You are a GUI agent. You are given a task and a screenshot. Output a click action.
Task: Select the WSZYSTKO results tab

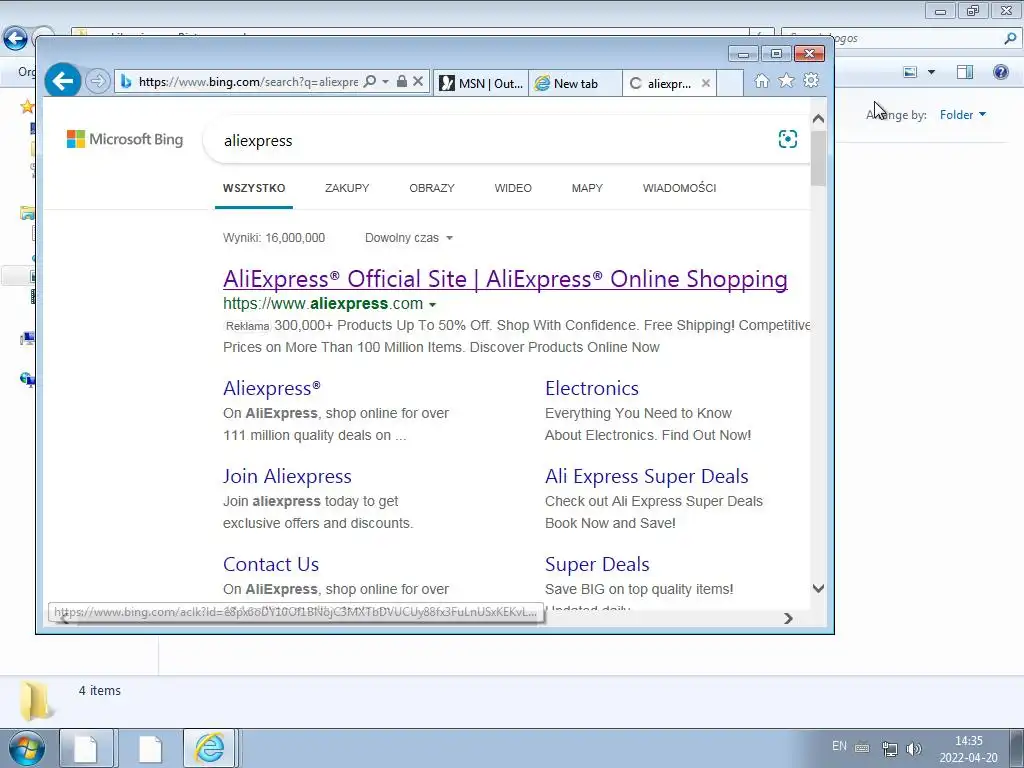point(254,188)
